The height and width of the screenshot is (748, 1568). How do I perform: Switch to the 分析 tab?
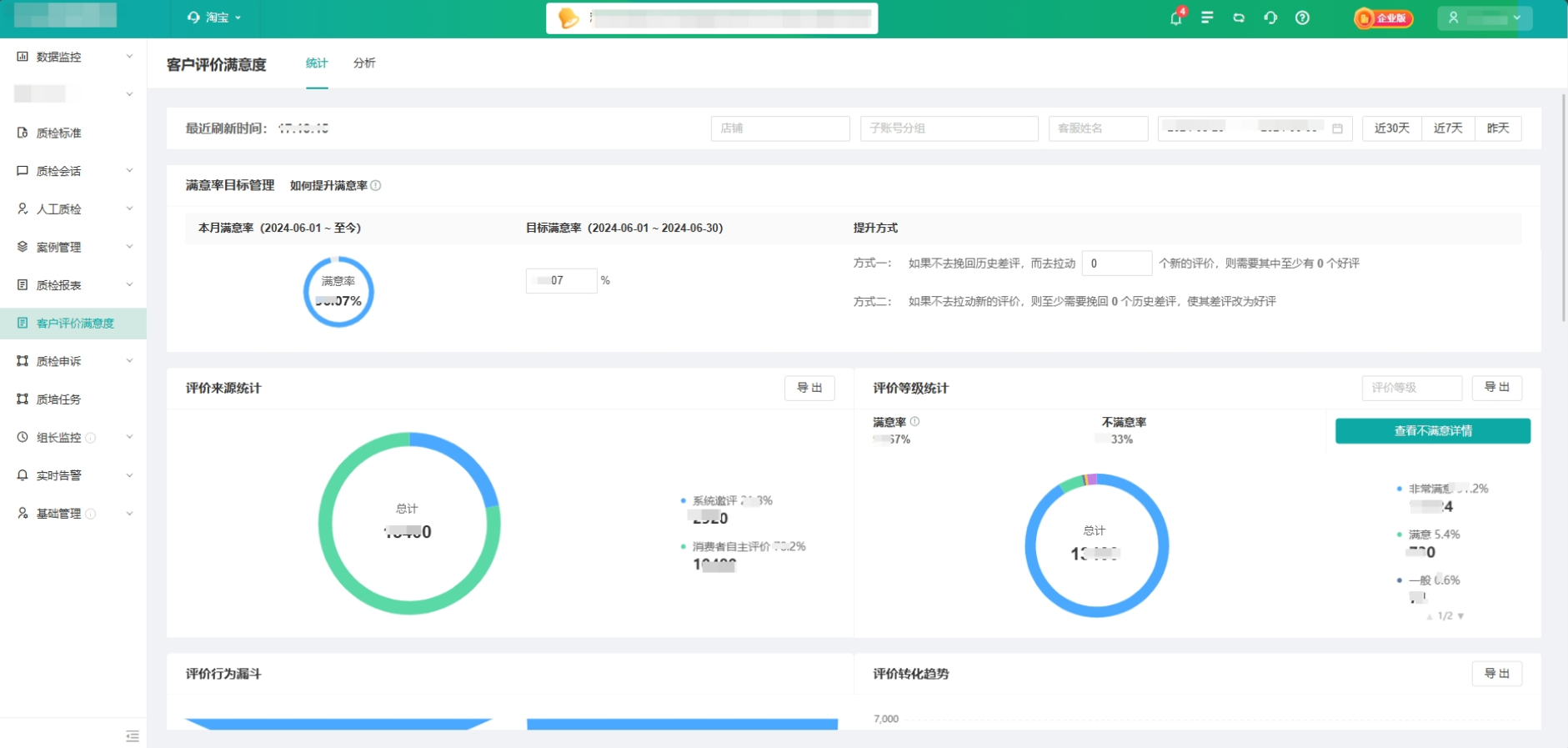(x=364, y=63)
